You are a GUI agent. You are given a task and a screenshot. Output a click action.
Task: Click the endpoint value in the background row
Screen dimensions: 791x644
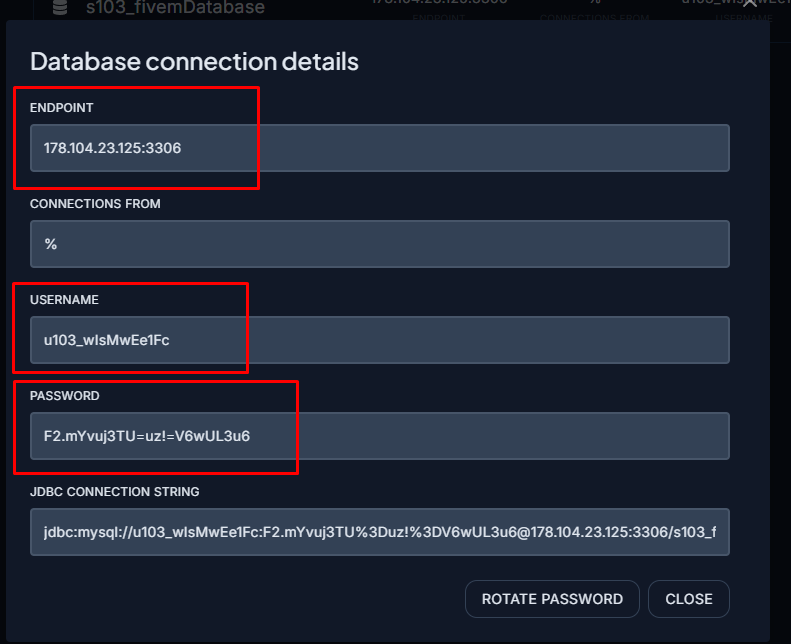point(439,4)
